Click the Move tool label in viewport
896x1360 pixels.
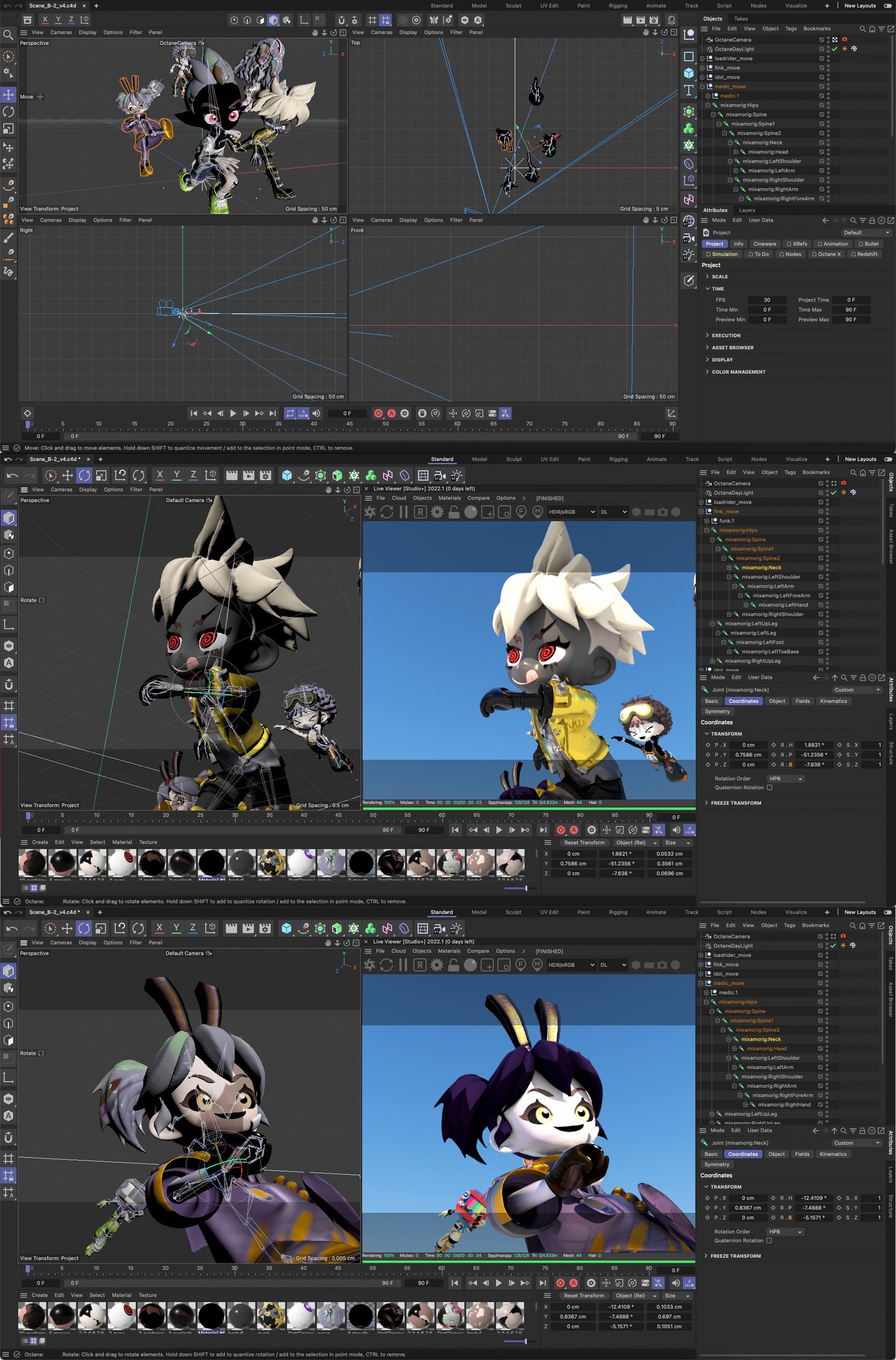tap(27, 97)
